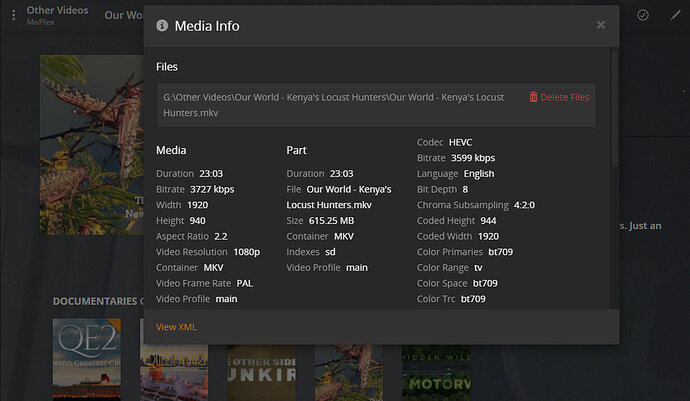Viewport: 690px width, 401px height.
Task: Close the Media Info dialog
Action: pos(601,25)
